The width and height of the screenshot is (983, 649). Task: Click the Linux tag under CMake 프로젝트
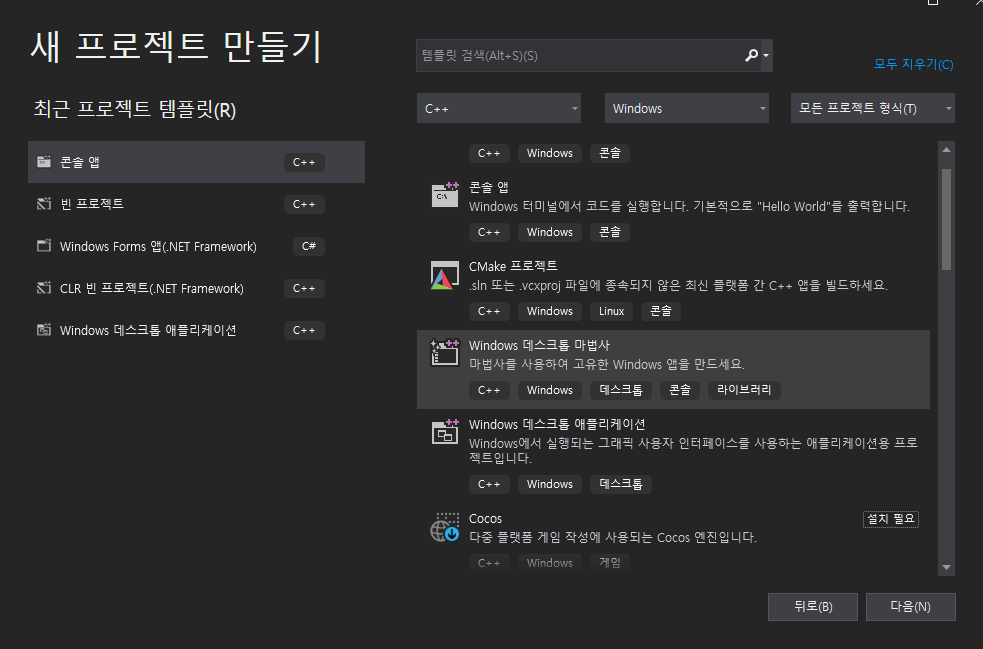point(611,311)
